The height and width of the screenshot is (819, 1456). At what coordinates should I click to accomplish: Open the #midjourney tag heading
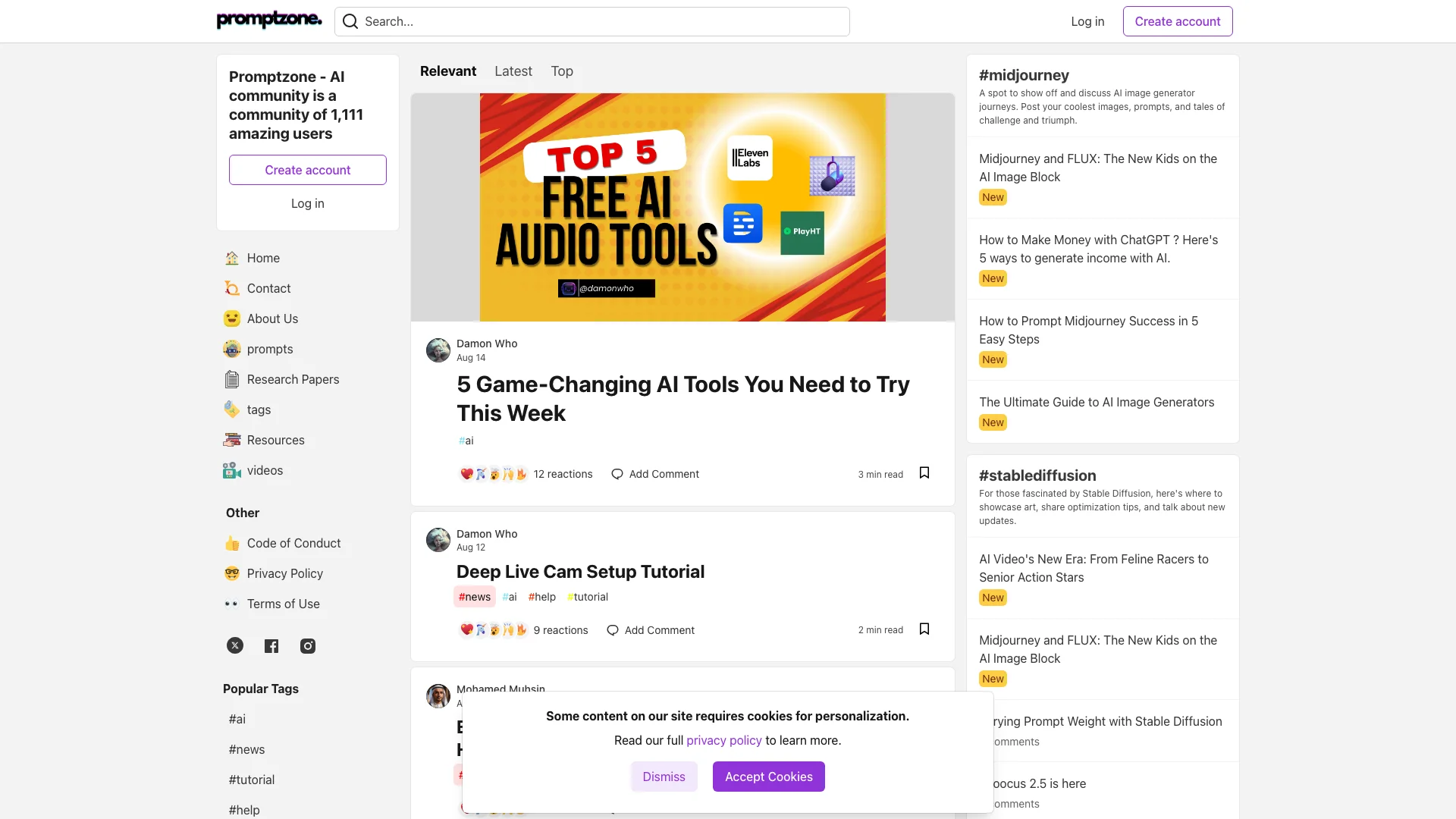pos(1024,74)
